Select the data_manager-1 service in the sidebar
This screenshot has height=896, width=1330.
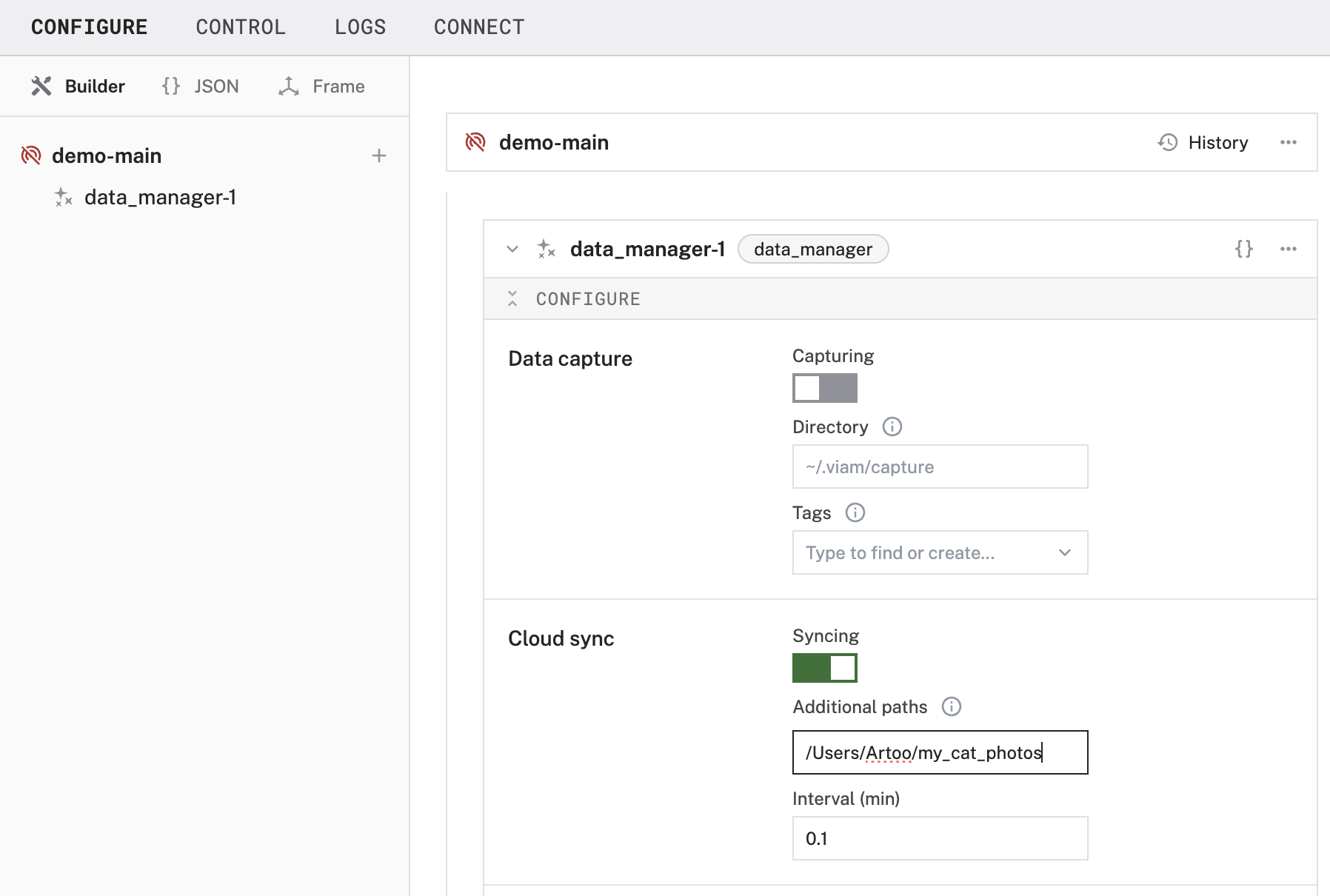[161, 197]
